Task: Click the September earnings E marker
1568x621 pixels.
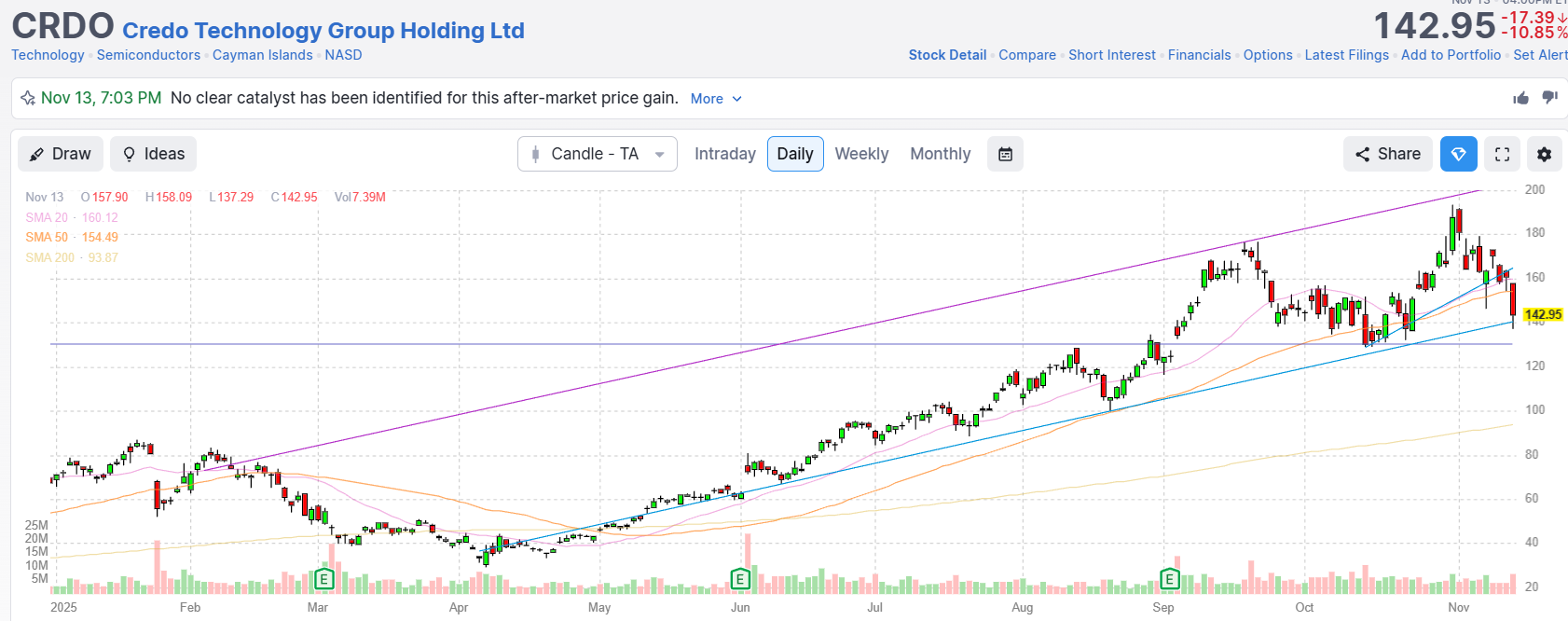Action: point(1169,579)
